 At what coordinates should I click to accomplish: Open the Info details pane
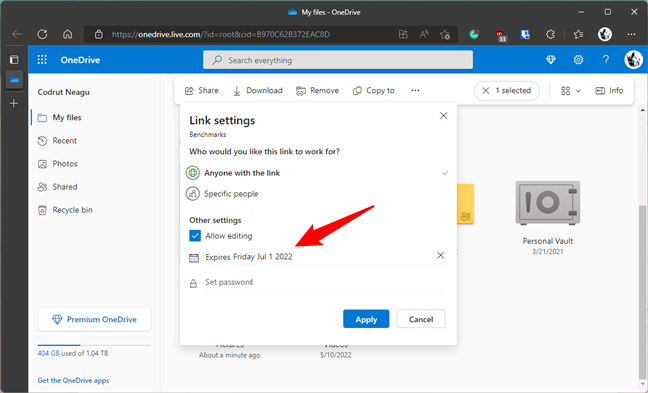609,91
